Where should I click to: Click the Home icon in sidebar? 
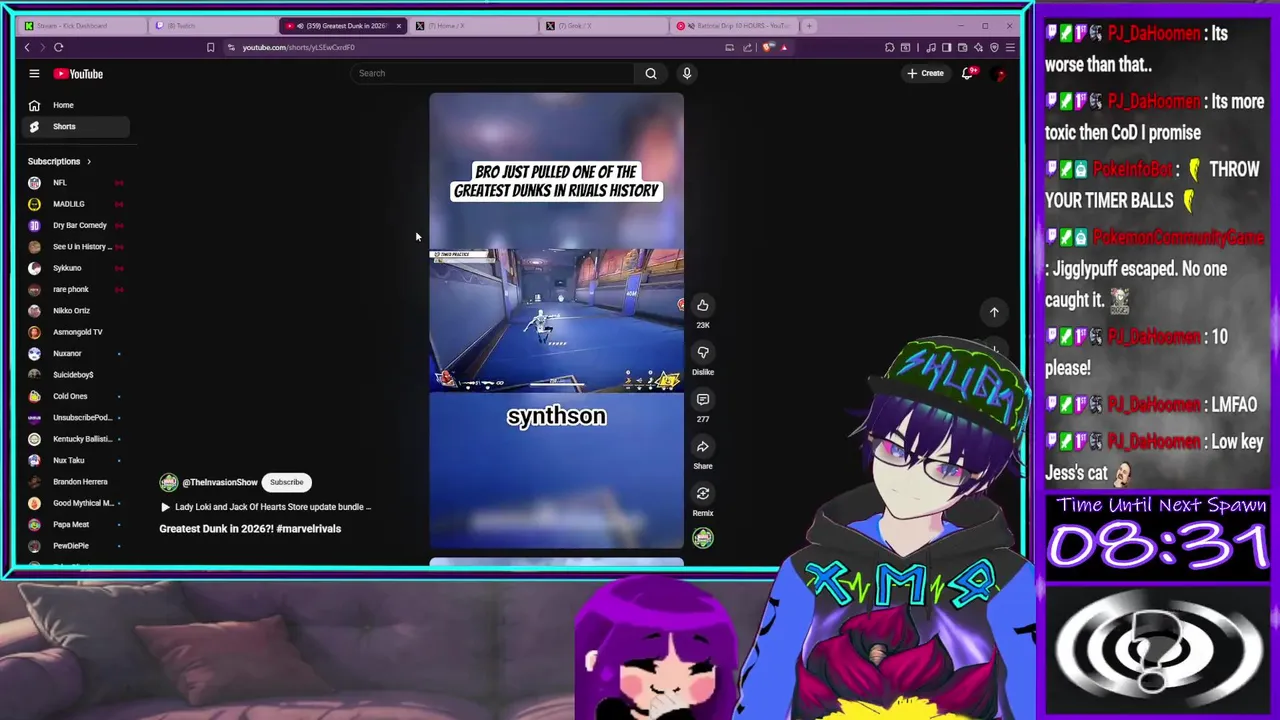34,105
